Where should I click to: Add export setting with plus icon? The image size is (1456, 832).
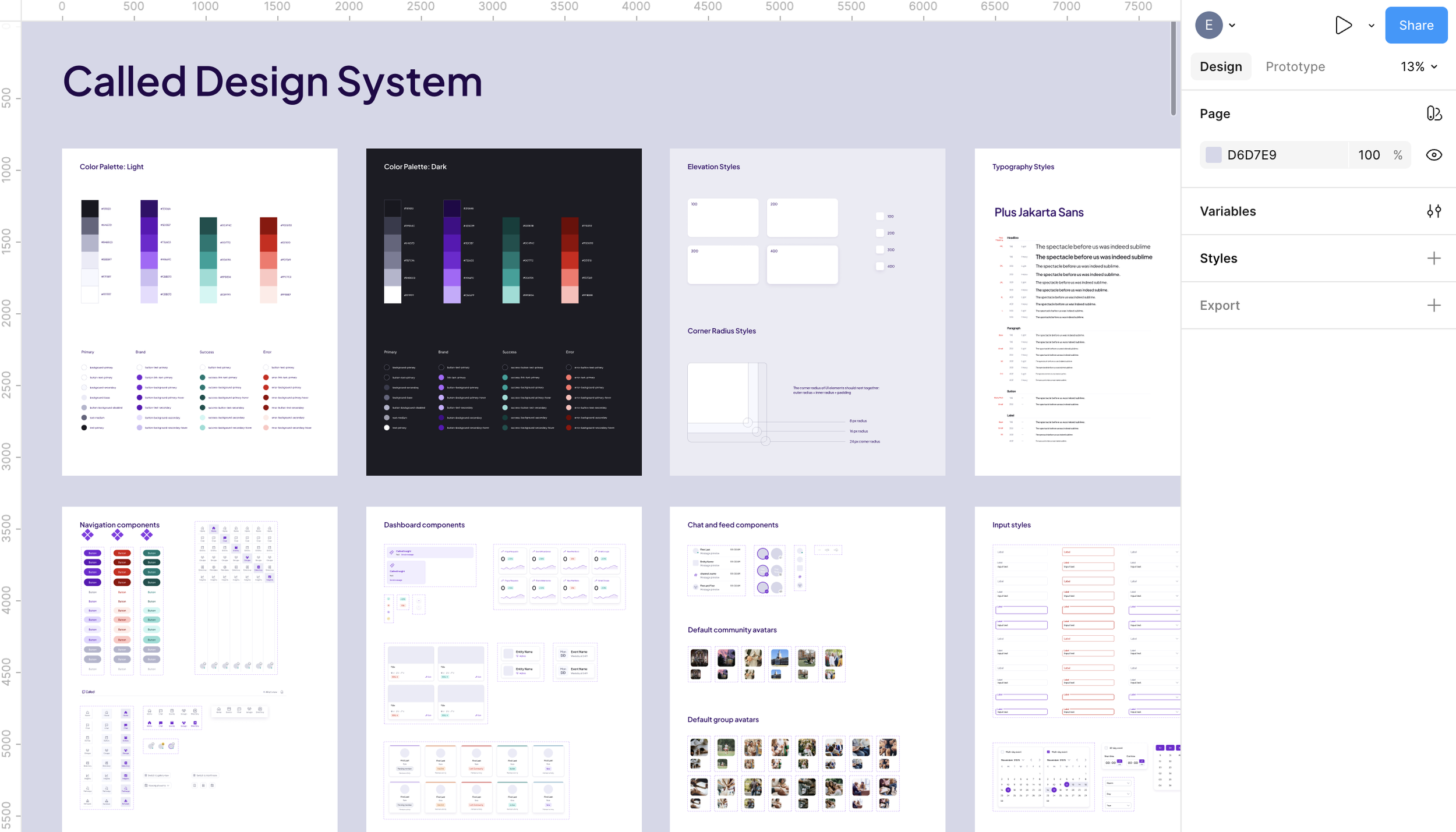coord(1433,306)
